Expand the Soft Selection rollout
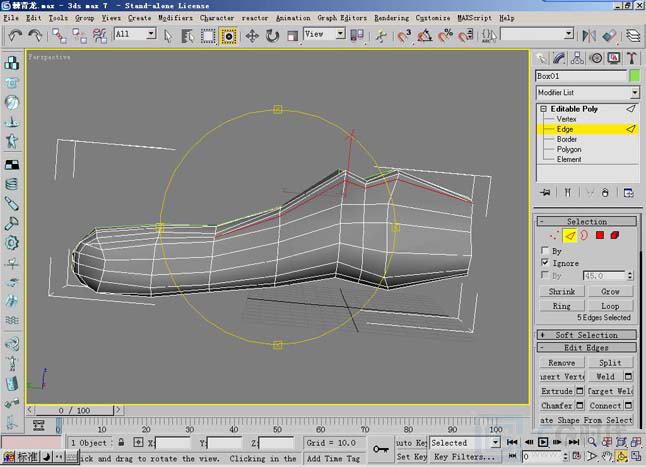646x467 pixels. (x=587, y=335)
